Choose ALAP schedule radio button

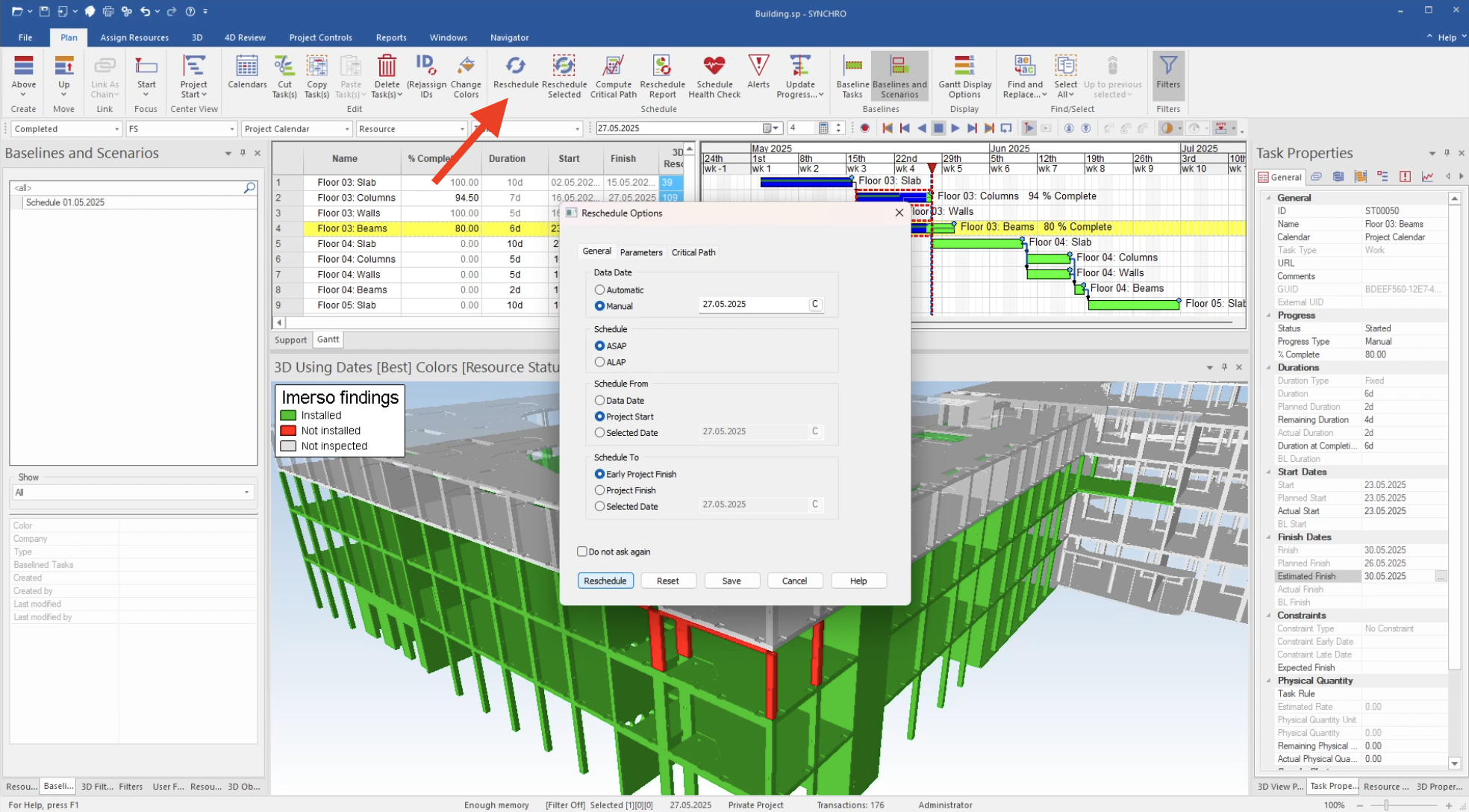[599, 362]
